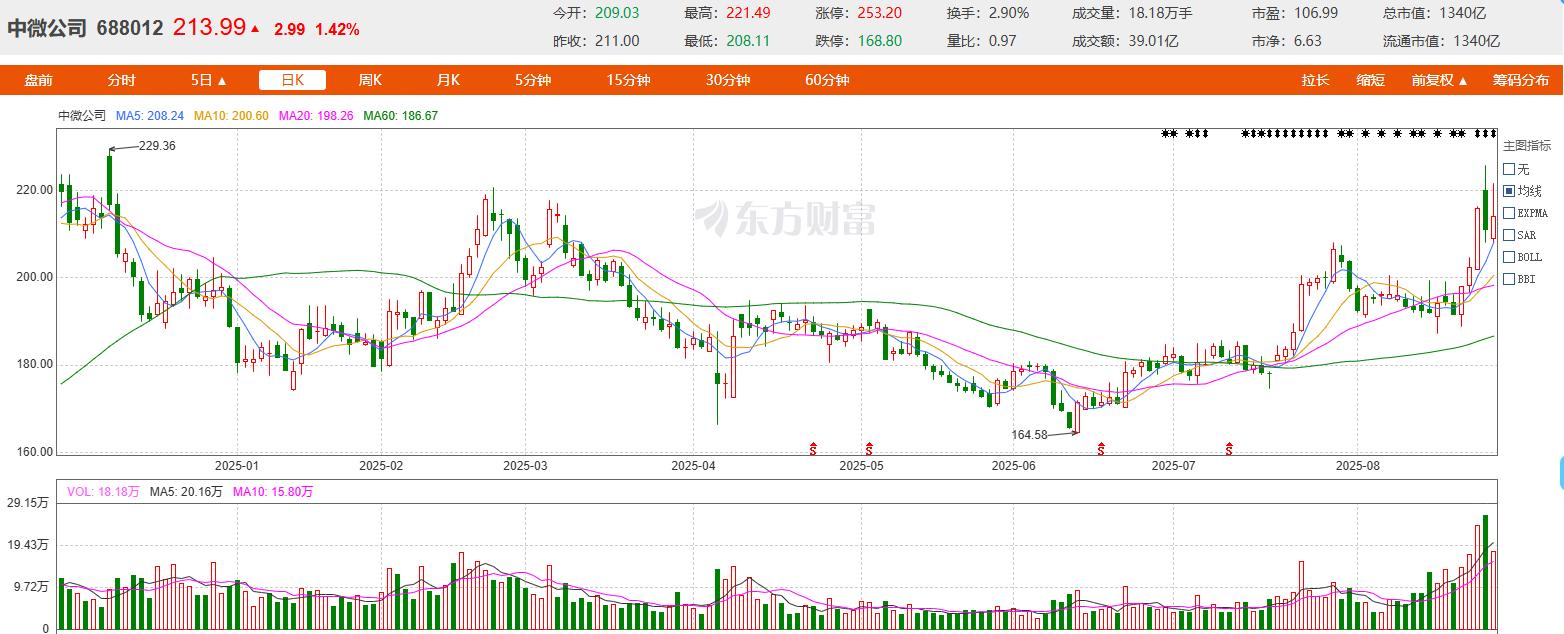Switch to the 周K weekly chart

click(370, 80)
